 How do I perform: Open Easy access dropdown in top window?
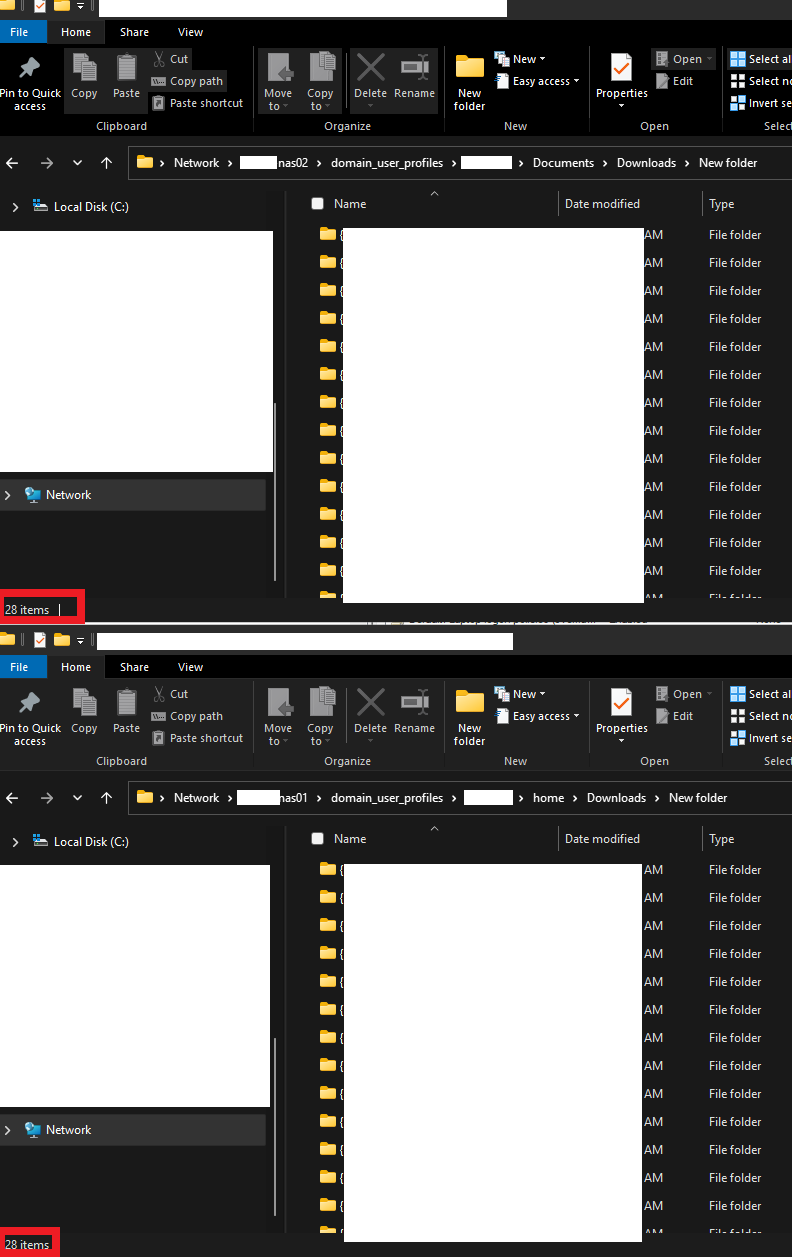[538, 81]
